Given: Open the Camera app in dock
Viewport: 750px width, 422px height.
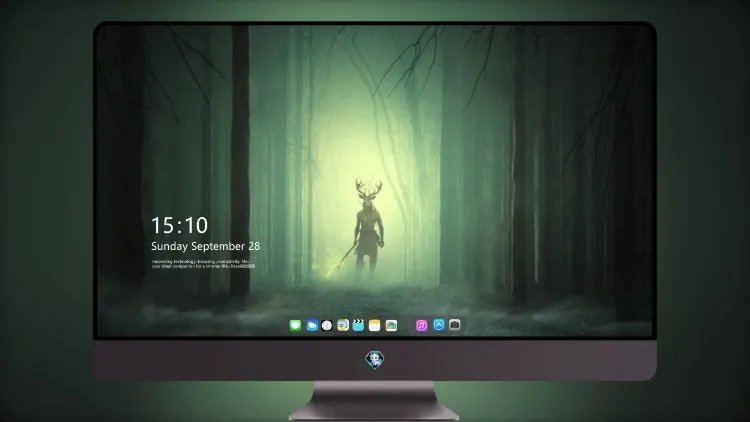Looking at the screenshot, I should coord(455,325).
